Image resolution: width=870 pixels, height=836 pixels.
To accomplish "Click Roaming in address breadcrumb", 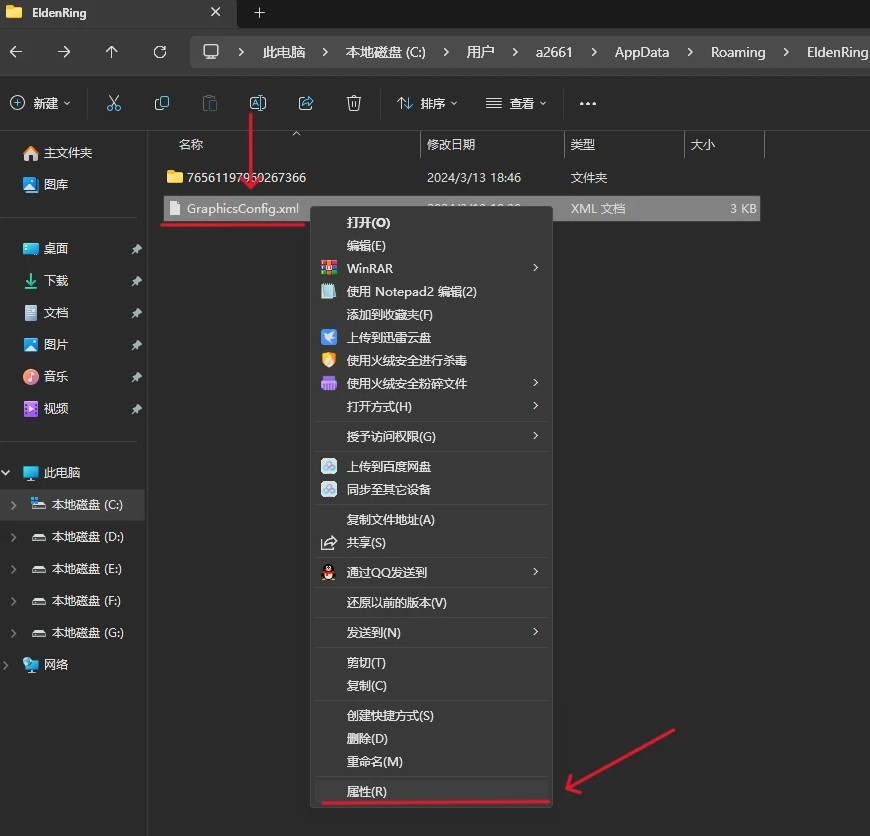I will [x=738, y=52].
